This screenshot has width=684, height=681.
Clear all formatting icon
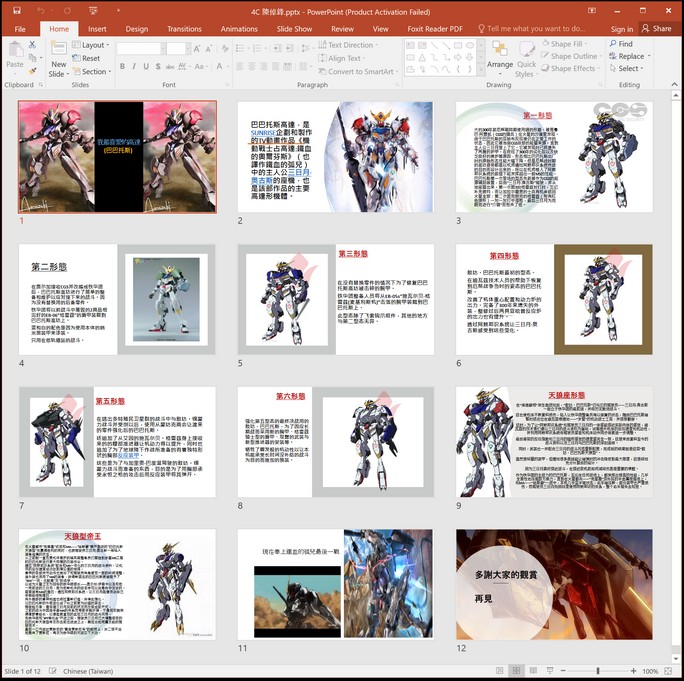(x=225, y=48)
